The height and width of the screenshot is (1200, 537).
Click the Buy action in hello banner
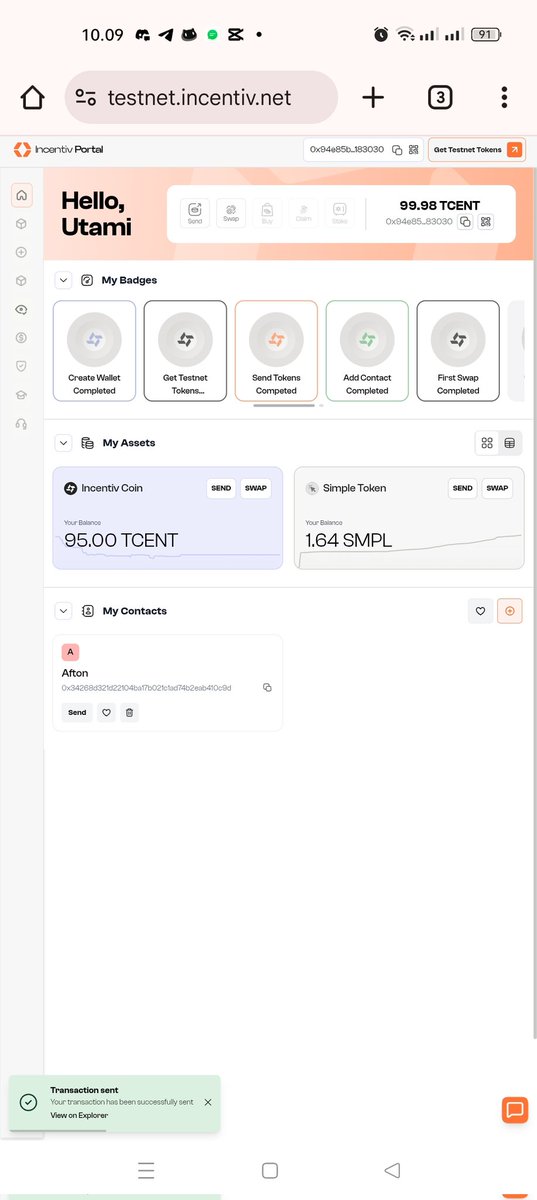[x=267, y=213]
